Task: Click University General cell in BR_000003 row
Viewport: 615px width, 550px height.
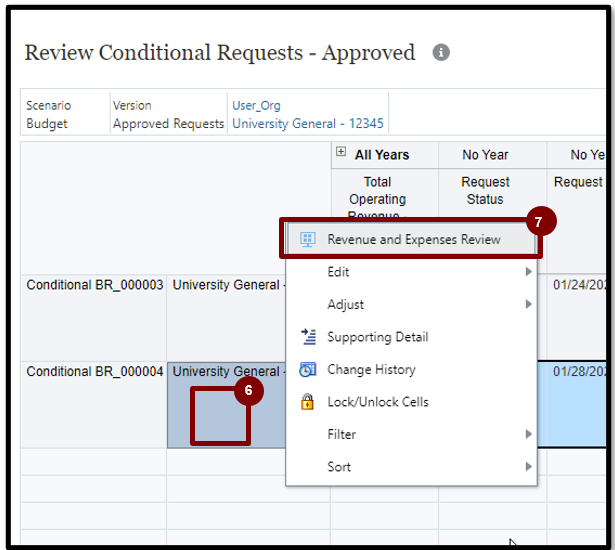Action: coord(226,286)
